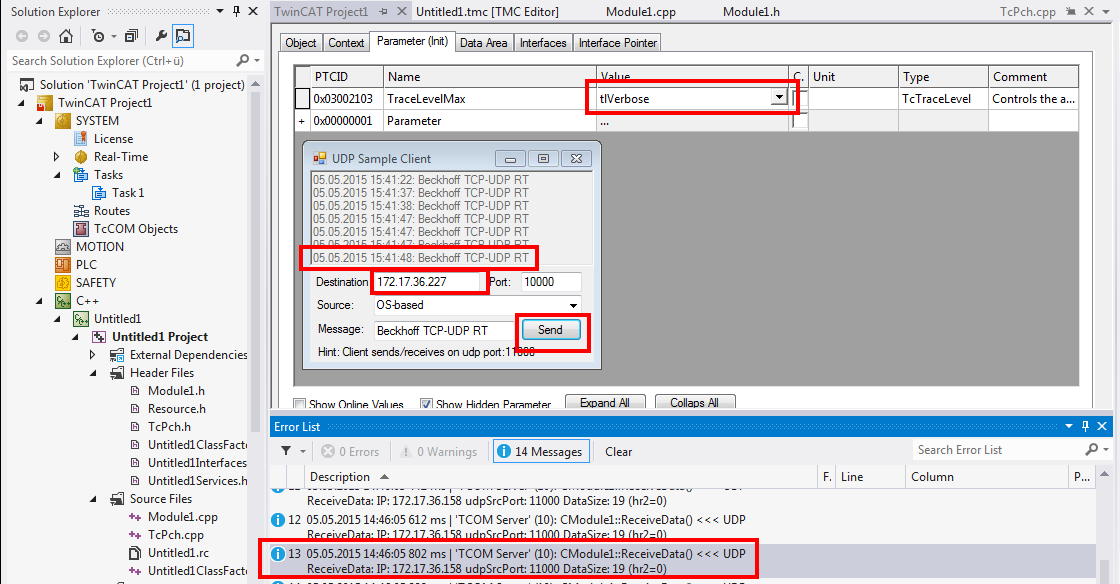The image size is (1120, 584).
Task: Select the Real-Time node icon
Action: tap(81, 156)
